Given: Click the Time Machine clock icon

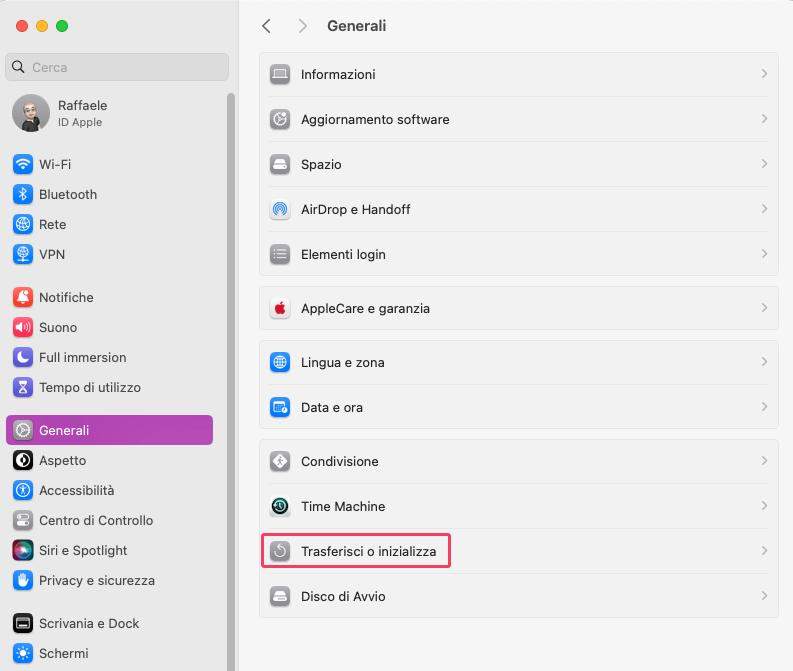Looking at the screenshot, I should click(280, 506).
